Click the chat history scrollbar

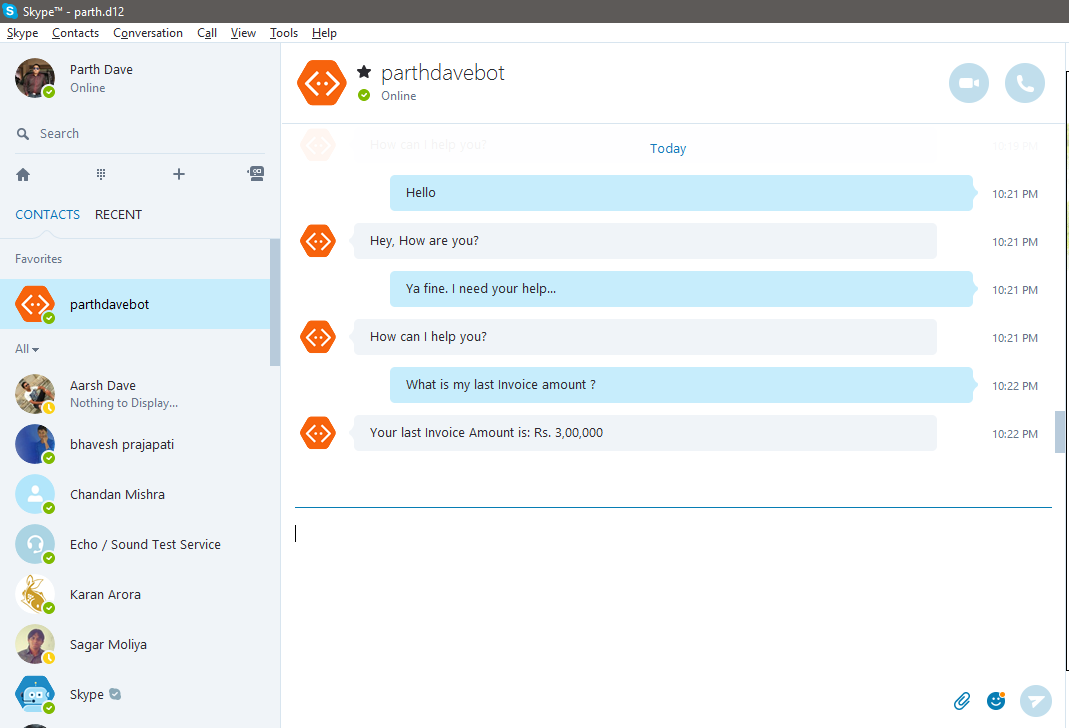(1060, 430)
